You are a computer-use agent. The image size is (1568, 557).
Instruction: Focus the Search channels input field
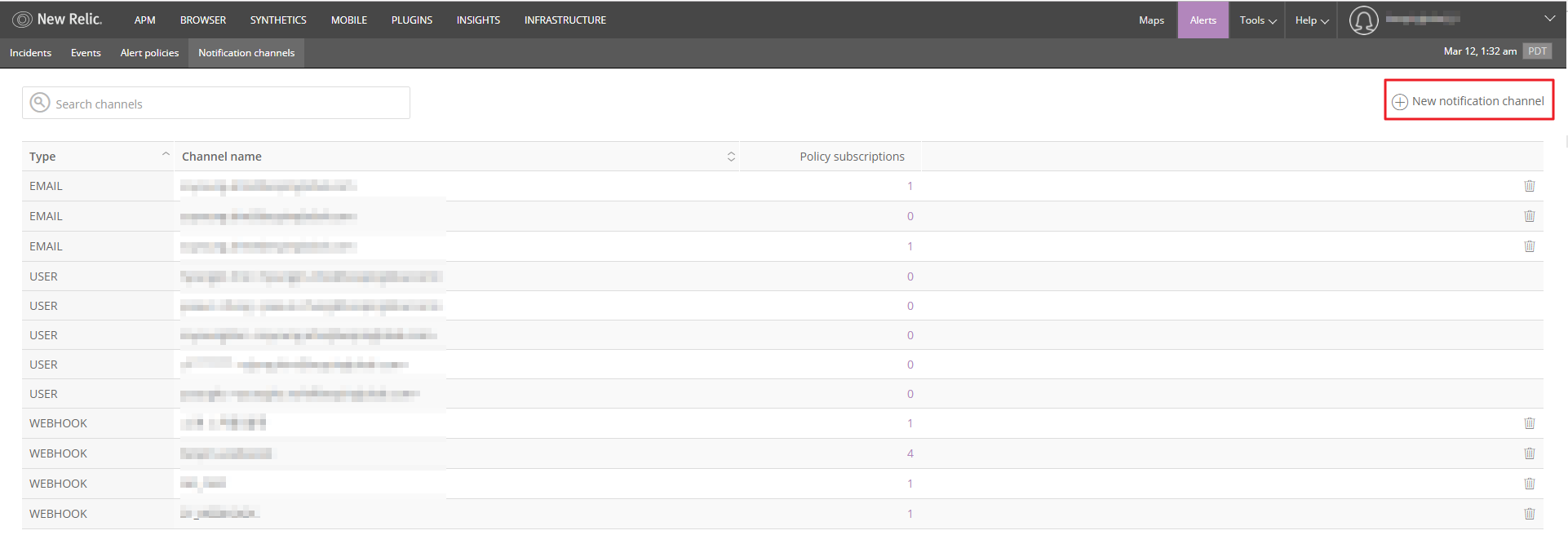(228, 104)
